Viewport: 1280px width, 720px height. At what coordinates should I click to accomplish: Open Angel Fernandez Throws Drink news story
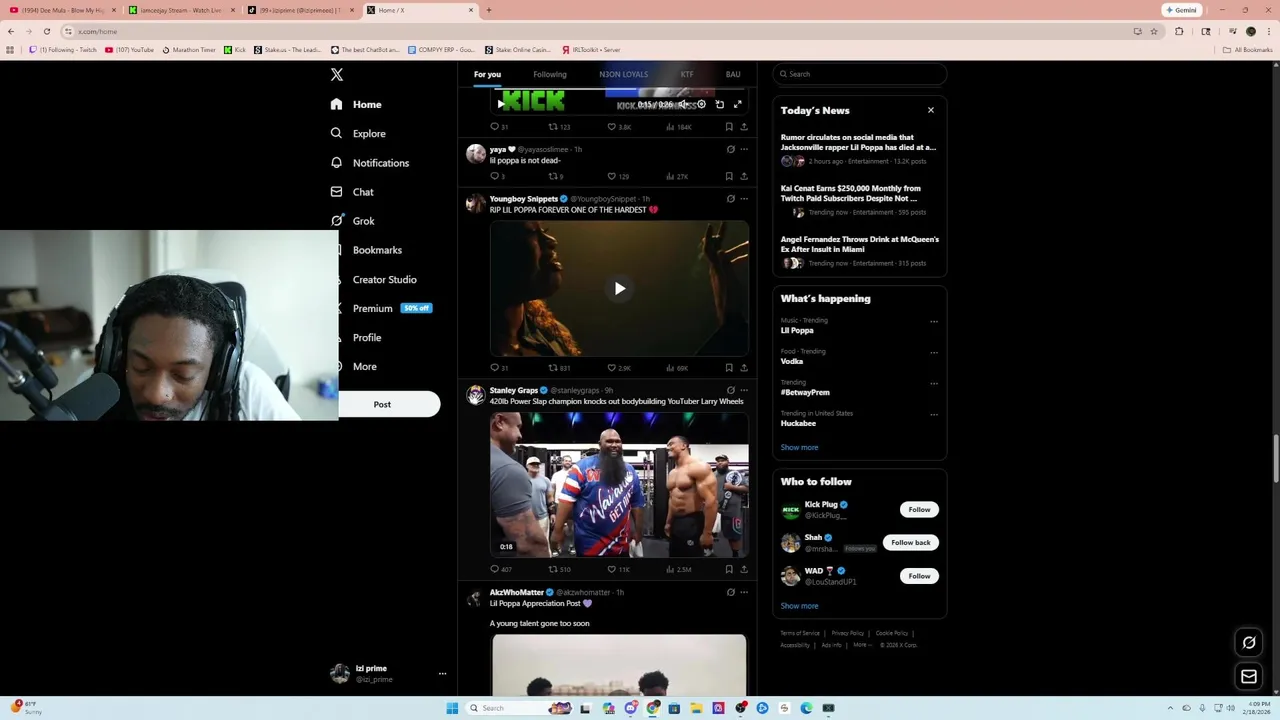(x=859, y=251)
